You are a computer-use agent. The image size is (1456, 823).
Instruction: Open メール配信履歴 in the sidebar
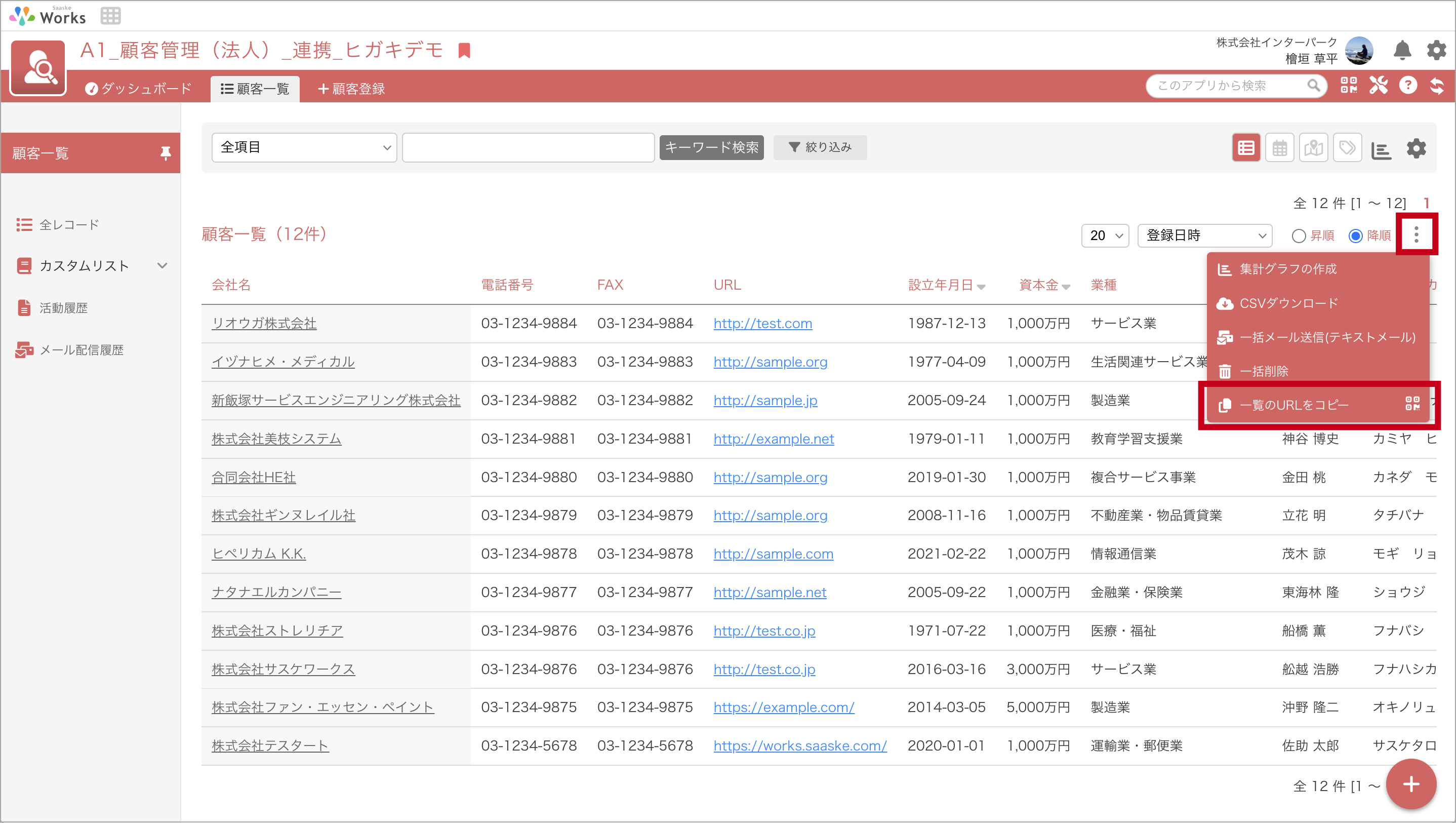click(69, 350)
